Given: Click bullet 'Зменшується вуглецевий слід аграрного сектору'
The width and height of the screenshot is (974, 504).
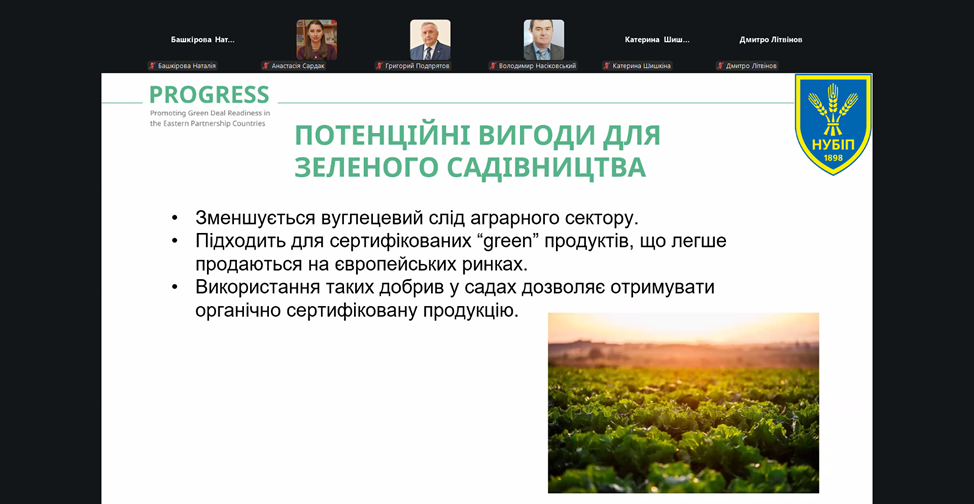Looking at the screenshot, I should pyautogui.click(x=417, y=219).
